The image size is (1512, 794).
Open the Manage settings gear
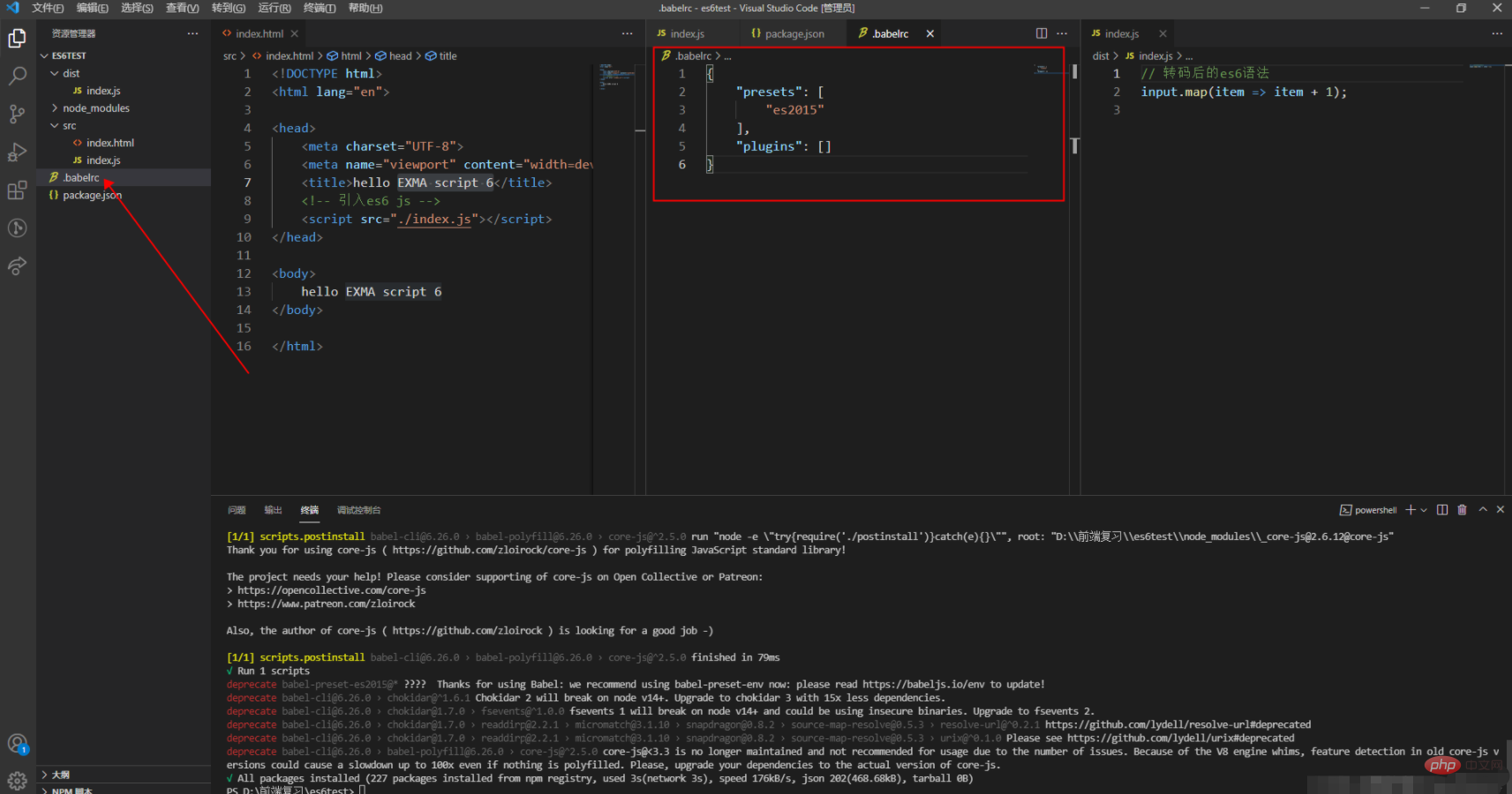coord(17,780)
